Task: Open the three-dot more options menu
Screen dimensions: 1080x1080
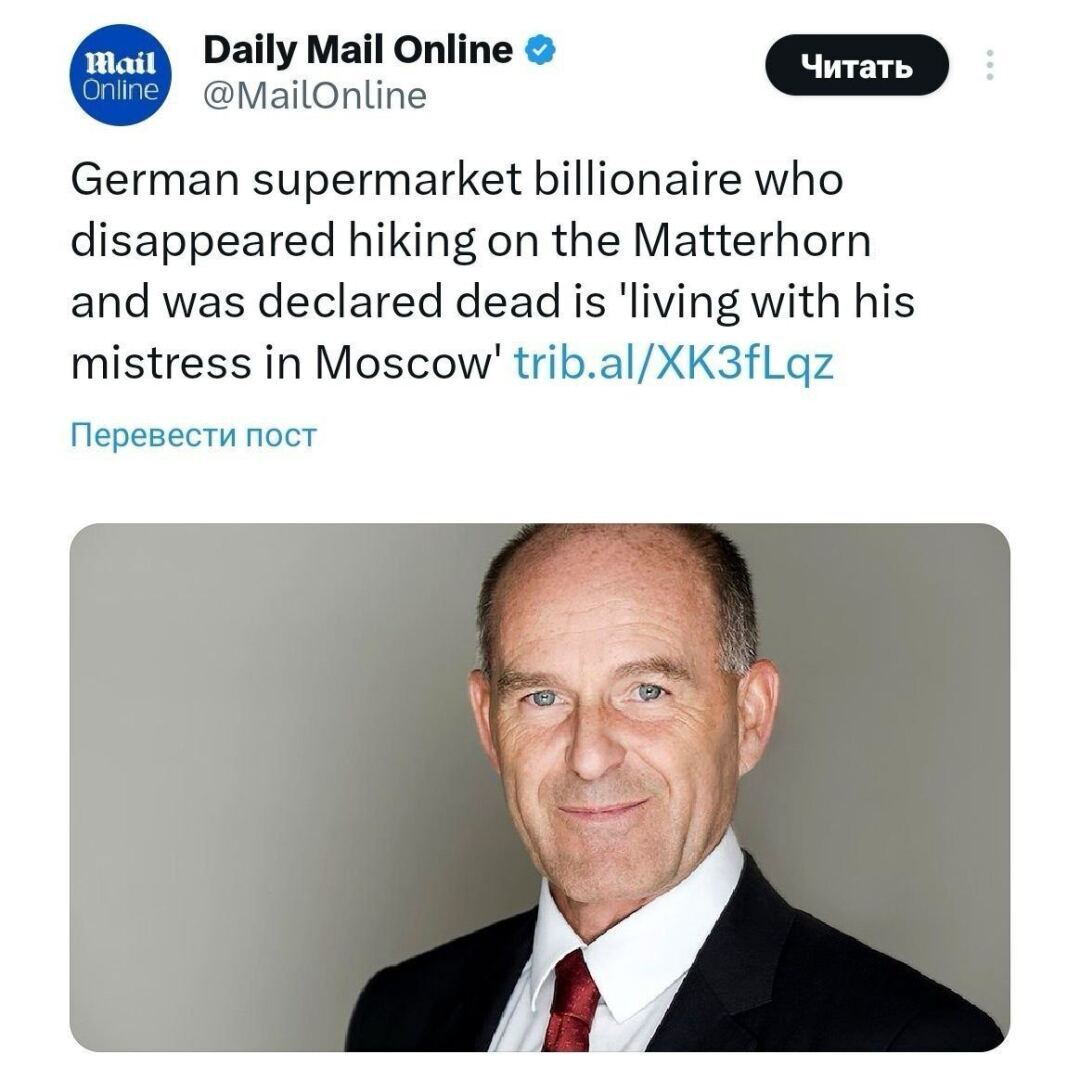Action: pyautogui.click(x=990, y=65)
